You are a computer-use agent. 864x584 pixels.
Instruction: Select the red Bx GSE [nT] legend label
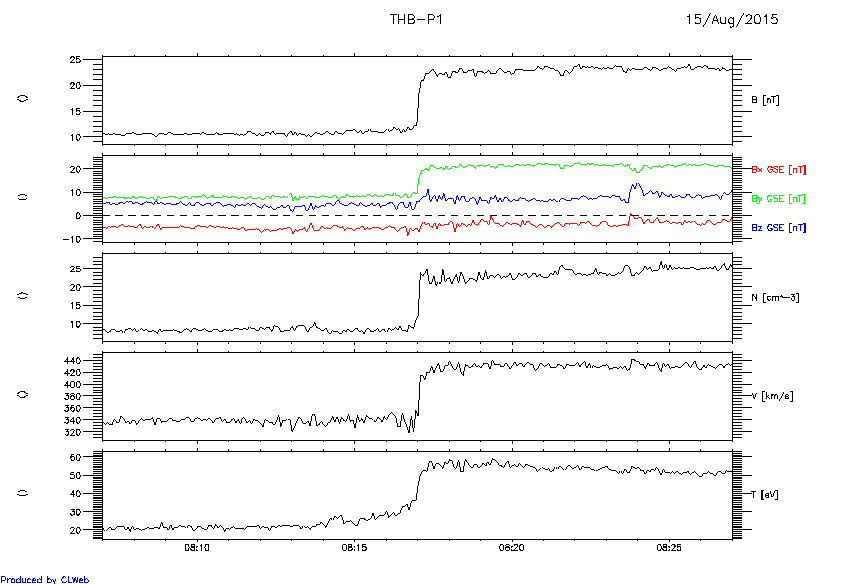779,170
